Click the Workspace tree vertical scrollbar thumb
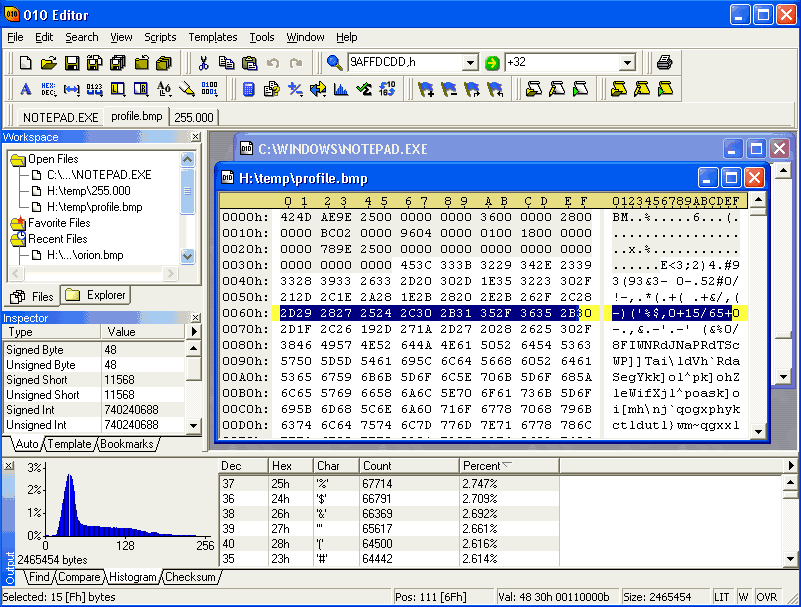 pos(187,191)
